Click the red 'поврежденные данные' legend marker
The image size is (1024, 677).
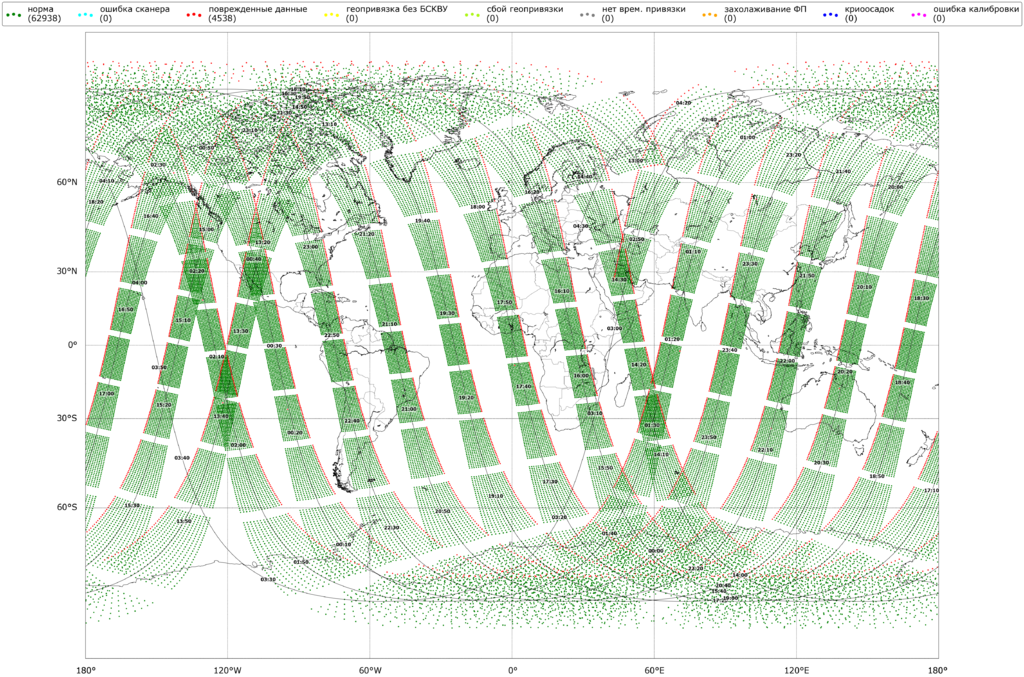point(193,14)
